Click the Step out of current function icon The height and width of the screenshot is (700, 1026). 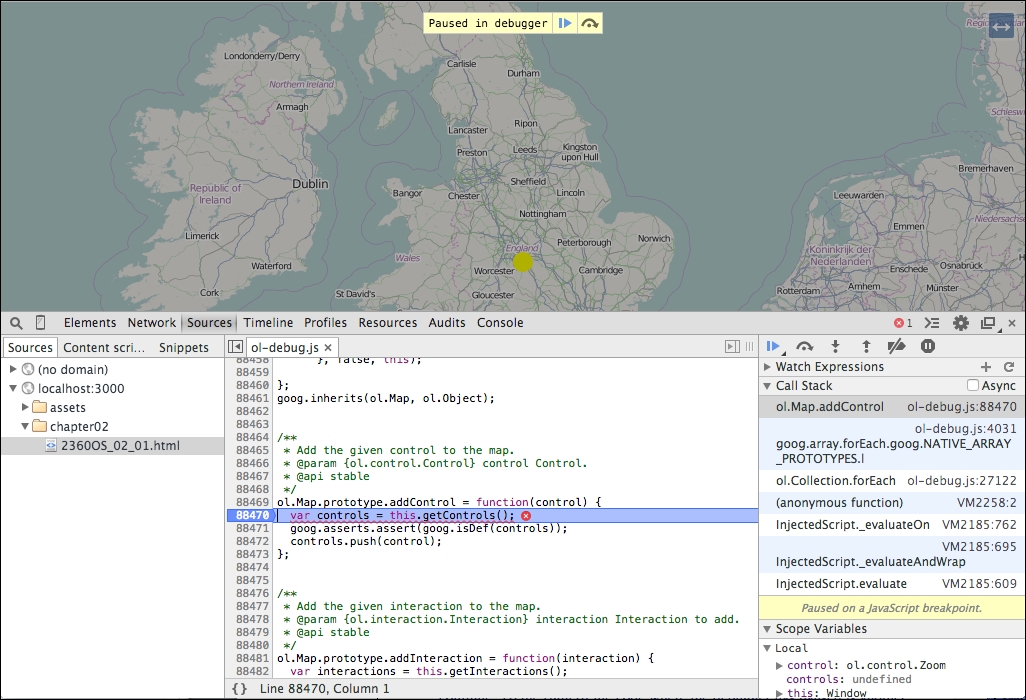[866, 346]
